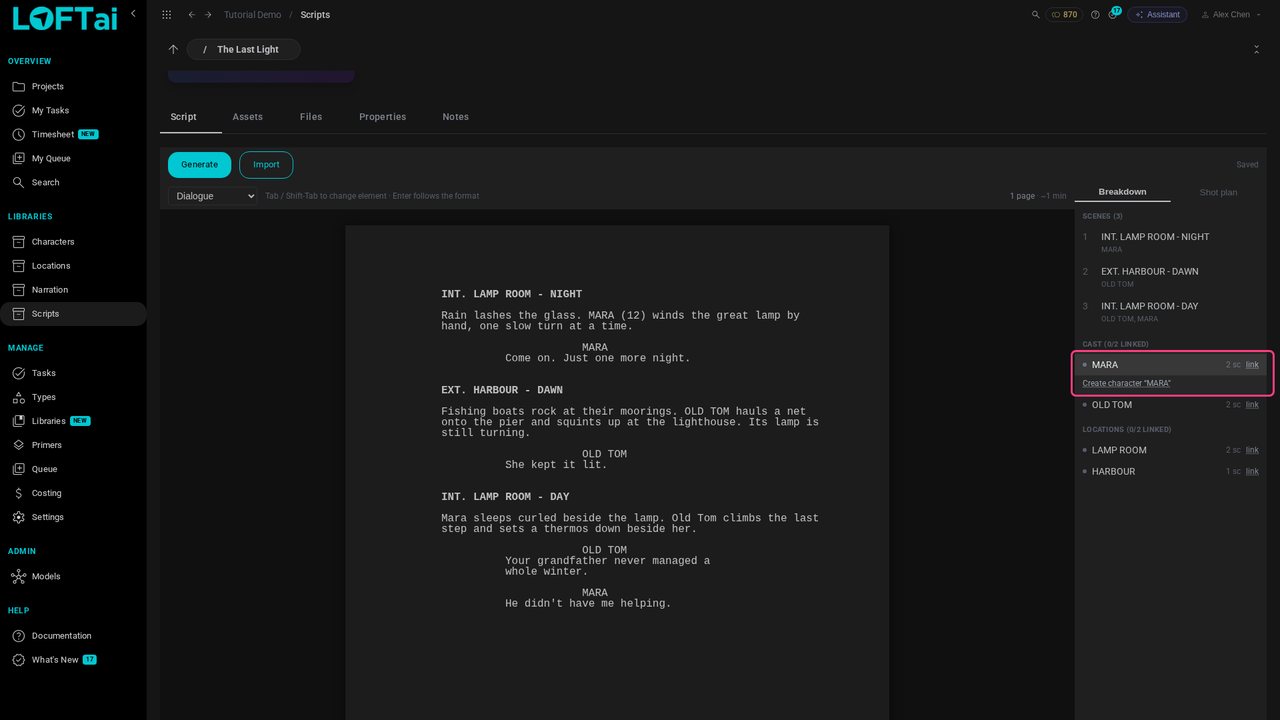Open the Dialogue element type dropdown
Viewport: 1280px width, 720px height.
tap(213, 196)
